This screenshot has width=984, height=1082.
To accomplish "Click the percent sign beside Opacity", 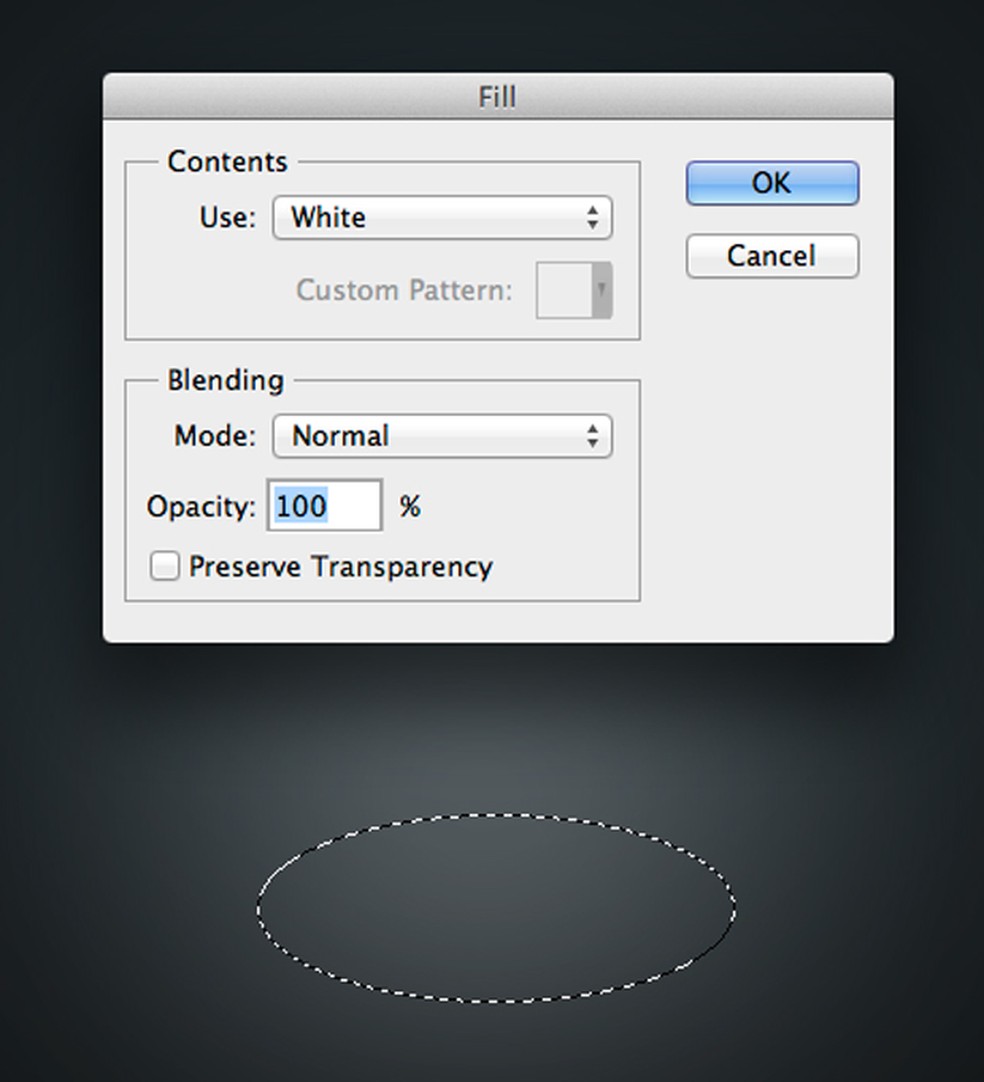I will point(410,506).
